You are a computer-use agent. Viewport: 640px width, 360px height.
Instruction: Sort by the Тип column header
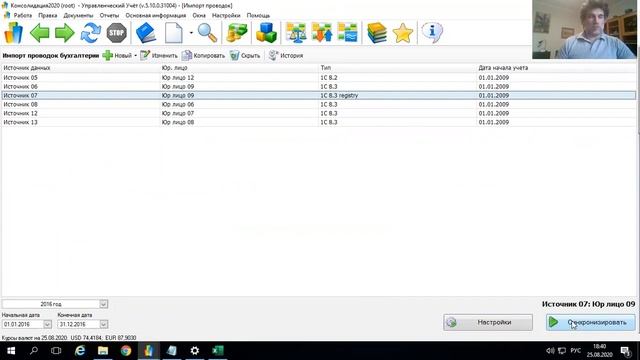click(x=398, y=68)
